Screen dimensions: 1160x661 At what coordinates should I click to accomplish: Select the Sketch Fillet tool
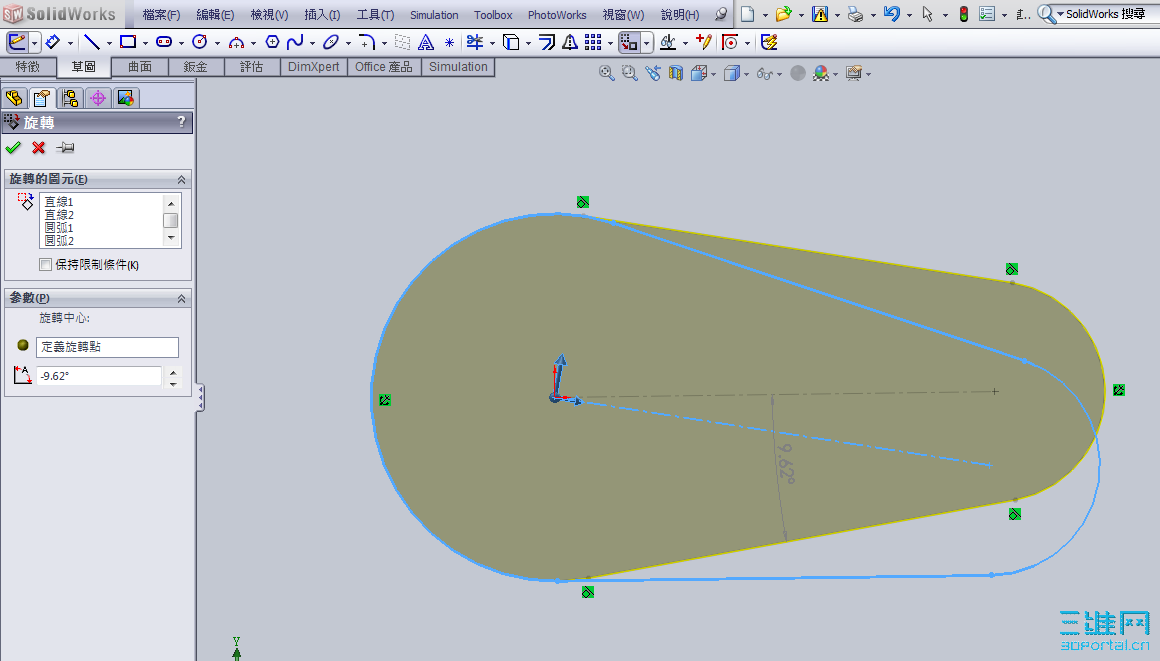tap(366, 42)
